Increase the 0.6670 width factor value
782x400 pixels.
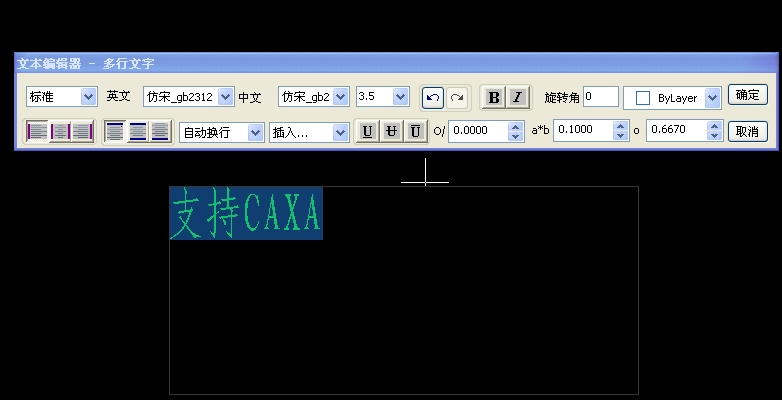pyautogui.click(x=715, y=126)
